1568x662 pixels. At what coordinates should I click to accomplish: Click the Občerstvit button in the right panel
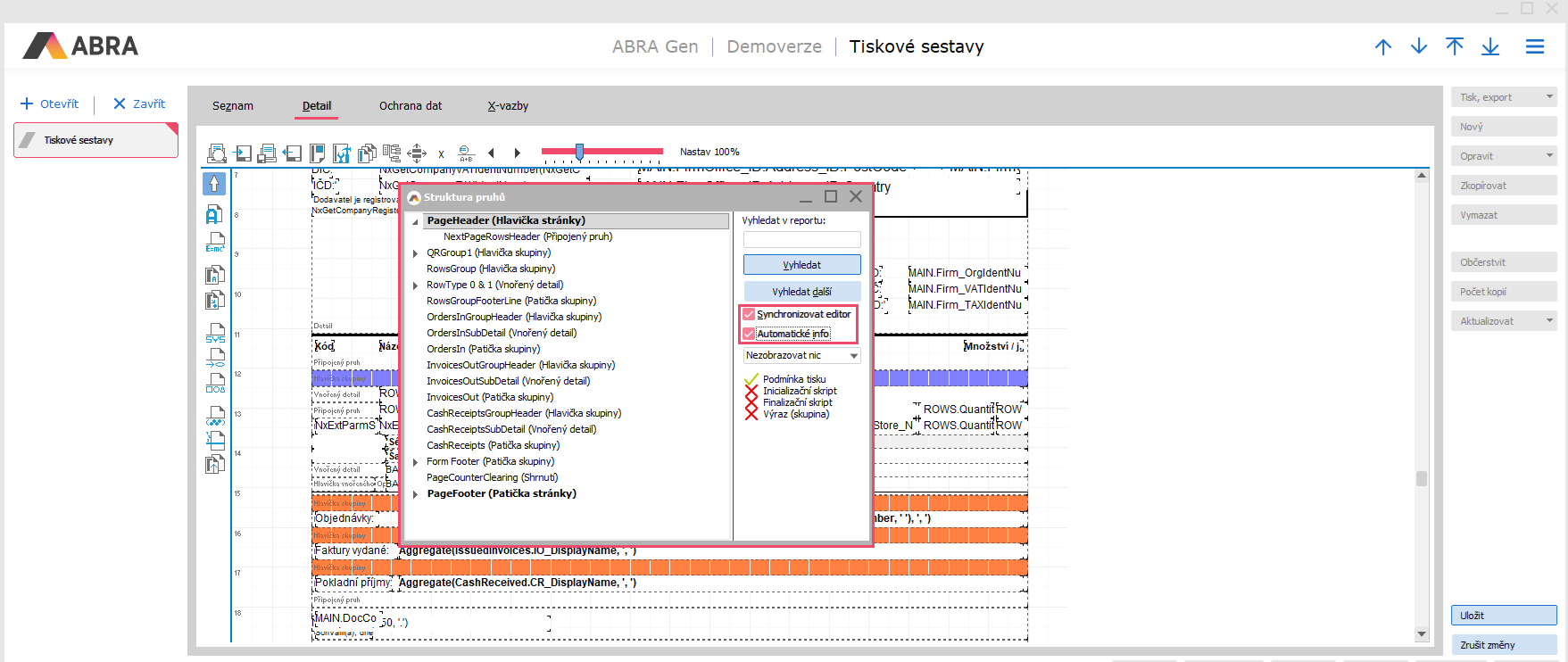(1505, 262)
